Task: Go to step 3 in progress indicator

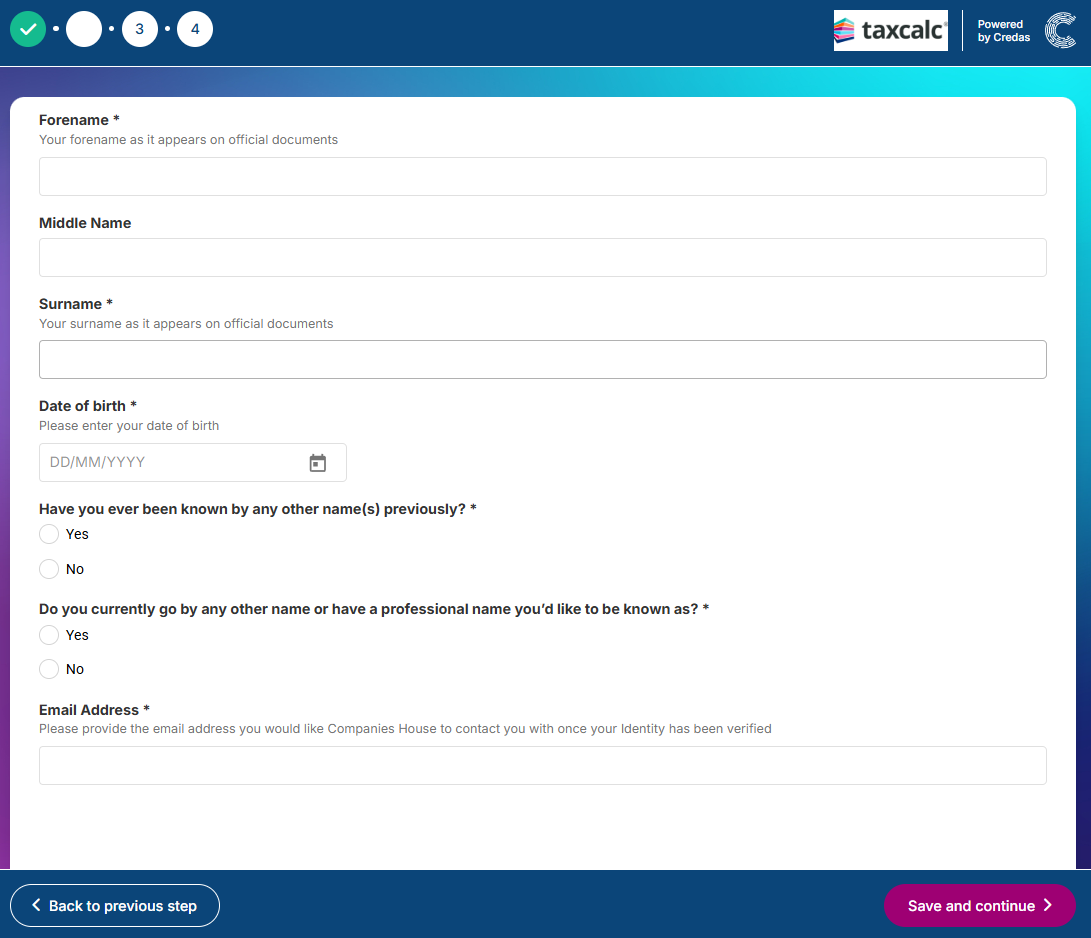Action: [x=139, y=29]
